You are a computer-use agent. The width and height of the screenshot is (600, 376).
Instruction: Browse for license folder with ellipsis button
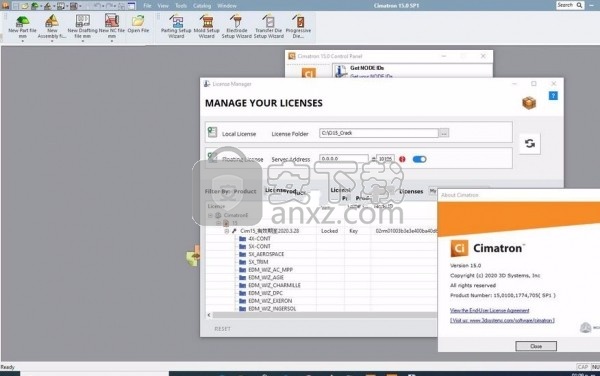pyautogui.click(x=444, y=133)
